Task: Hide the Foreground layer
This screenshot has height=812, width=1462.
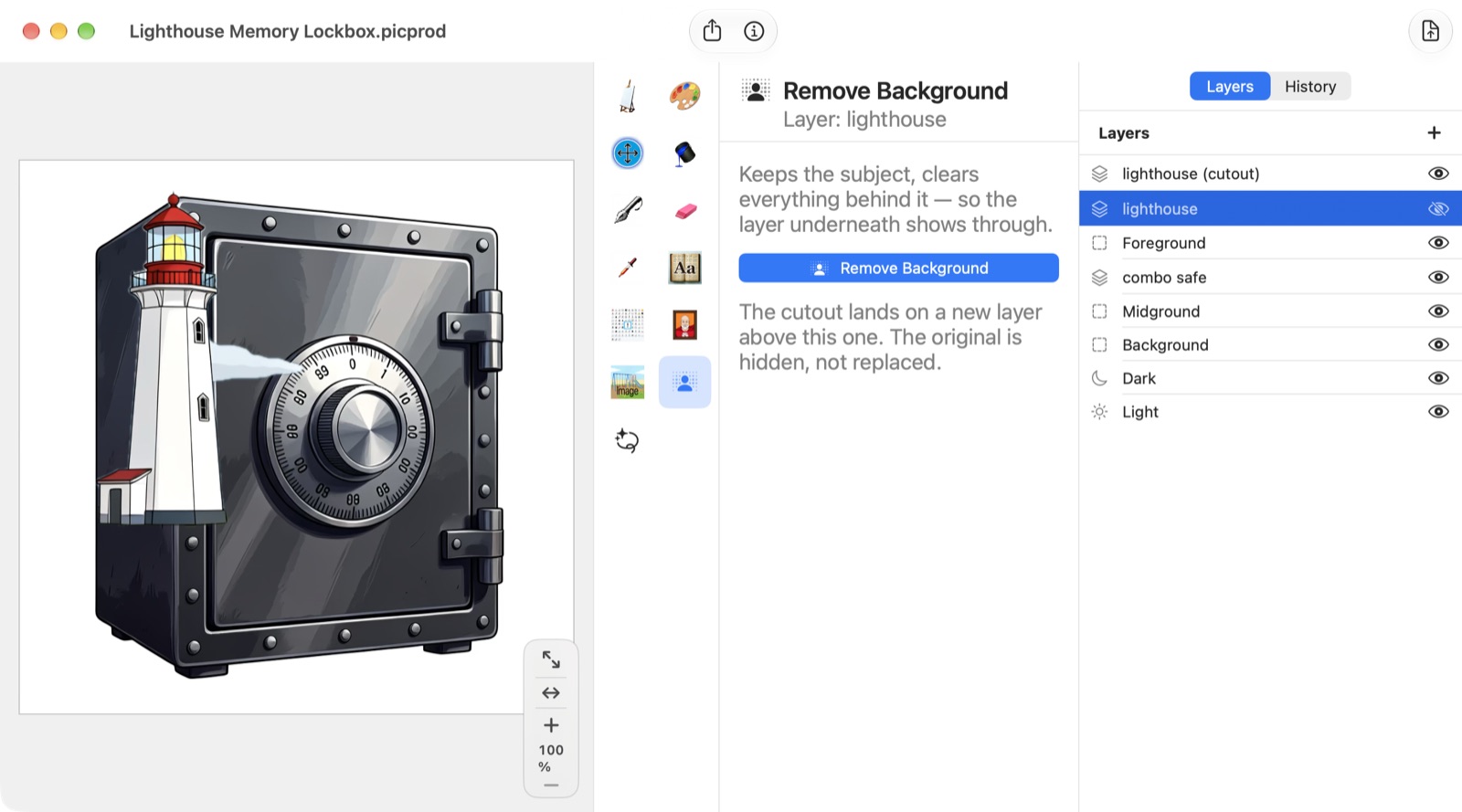Action: [1438, 243]
